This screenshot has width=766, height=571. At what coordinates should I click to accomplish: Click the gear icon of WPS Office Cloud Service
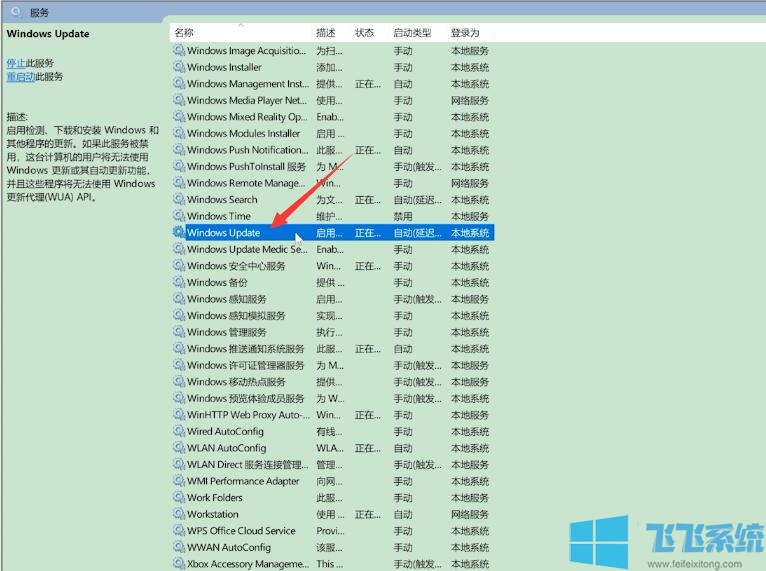coord(179,530)
